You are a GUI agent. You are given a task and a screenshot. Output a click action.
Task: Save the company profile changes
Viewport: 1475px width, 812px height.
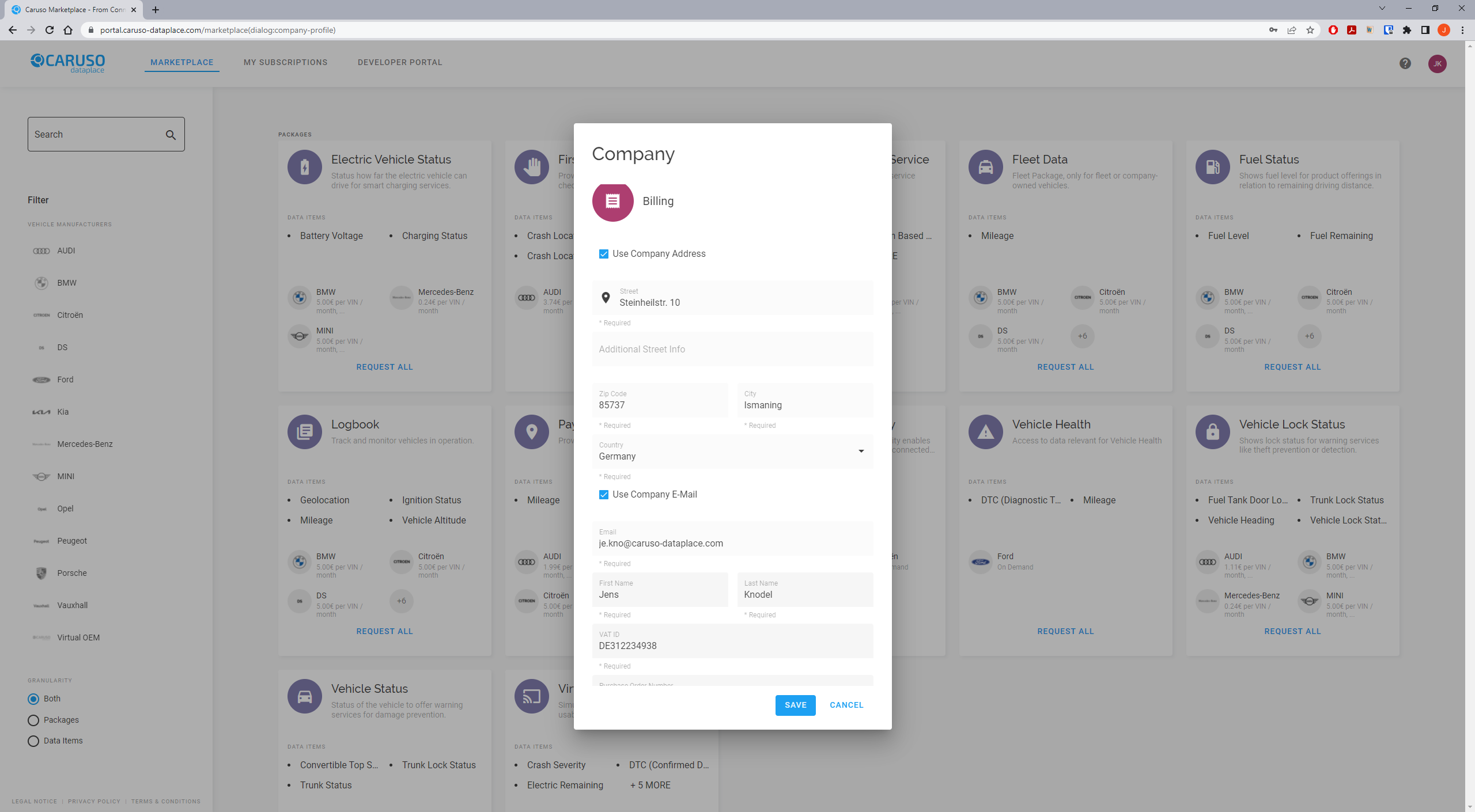tap(796, 705)
